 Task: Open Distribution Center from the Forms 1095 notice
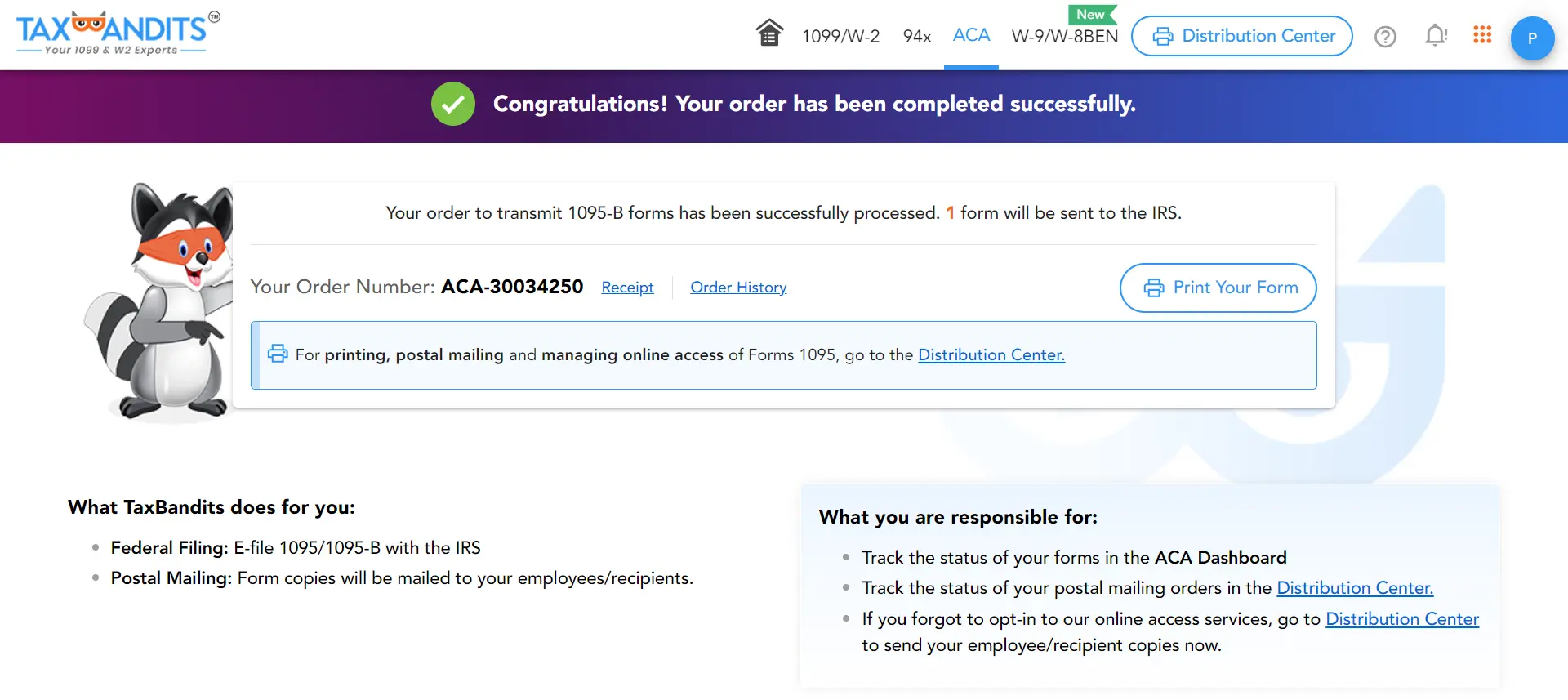[991, 354]
